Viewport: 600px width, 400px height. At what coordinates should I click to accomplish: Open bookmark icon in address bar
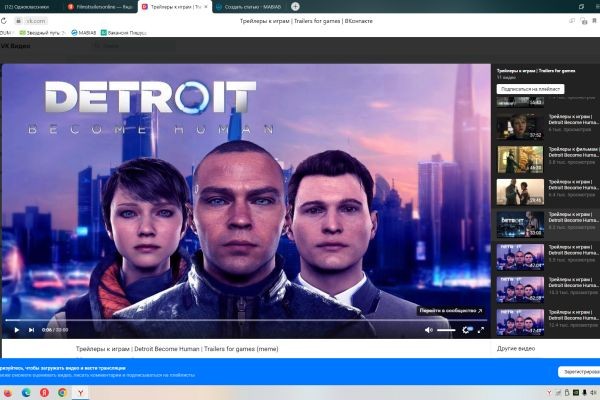595,21
